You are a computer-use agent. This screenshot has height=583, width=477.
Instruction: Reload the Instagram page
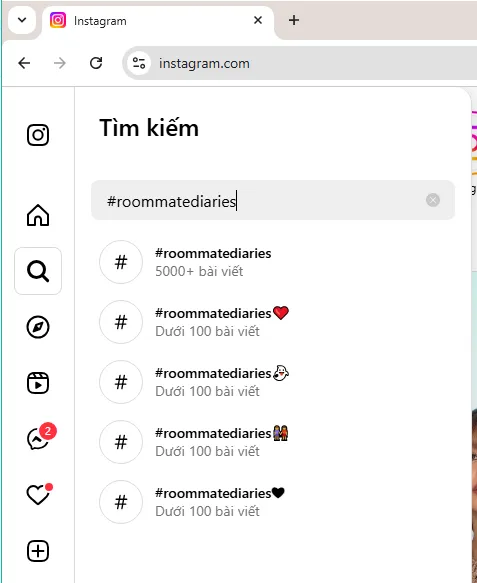click(x=96, y=63)
